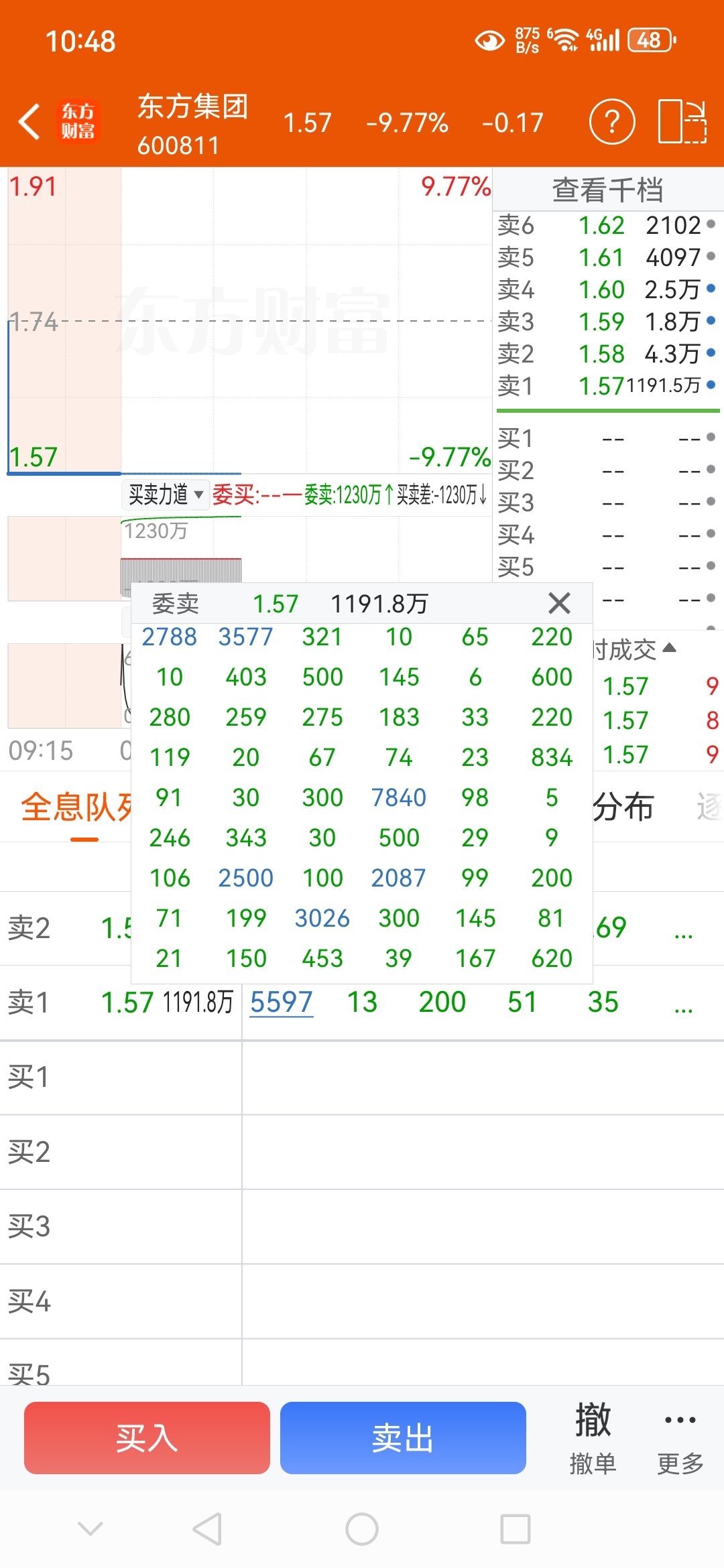724x1568 pixels.
Task: Tap the blue dot beside 卖3 1.8万
Action: click(711, 320)
